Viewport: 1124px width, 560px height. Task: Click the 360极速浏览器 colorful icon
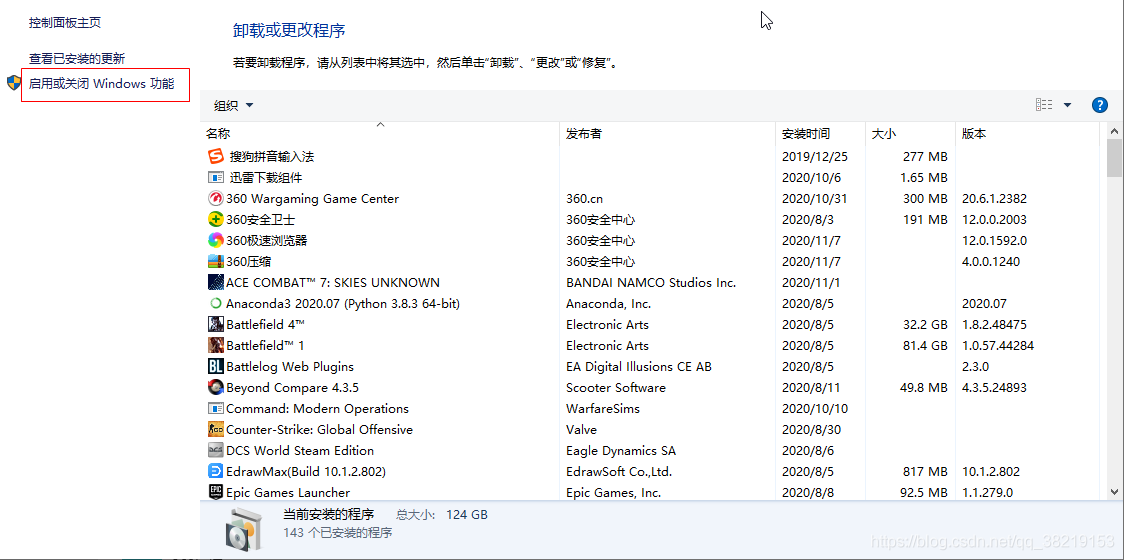(216, 240)
